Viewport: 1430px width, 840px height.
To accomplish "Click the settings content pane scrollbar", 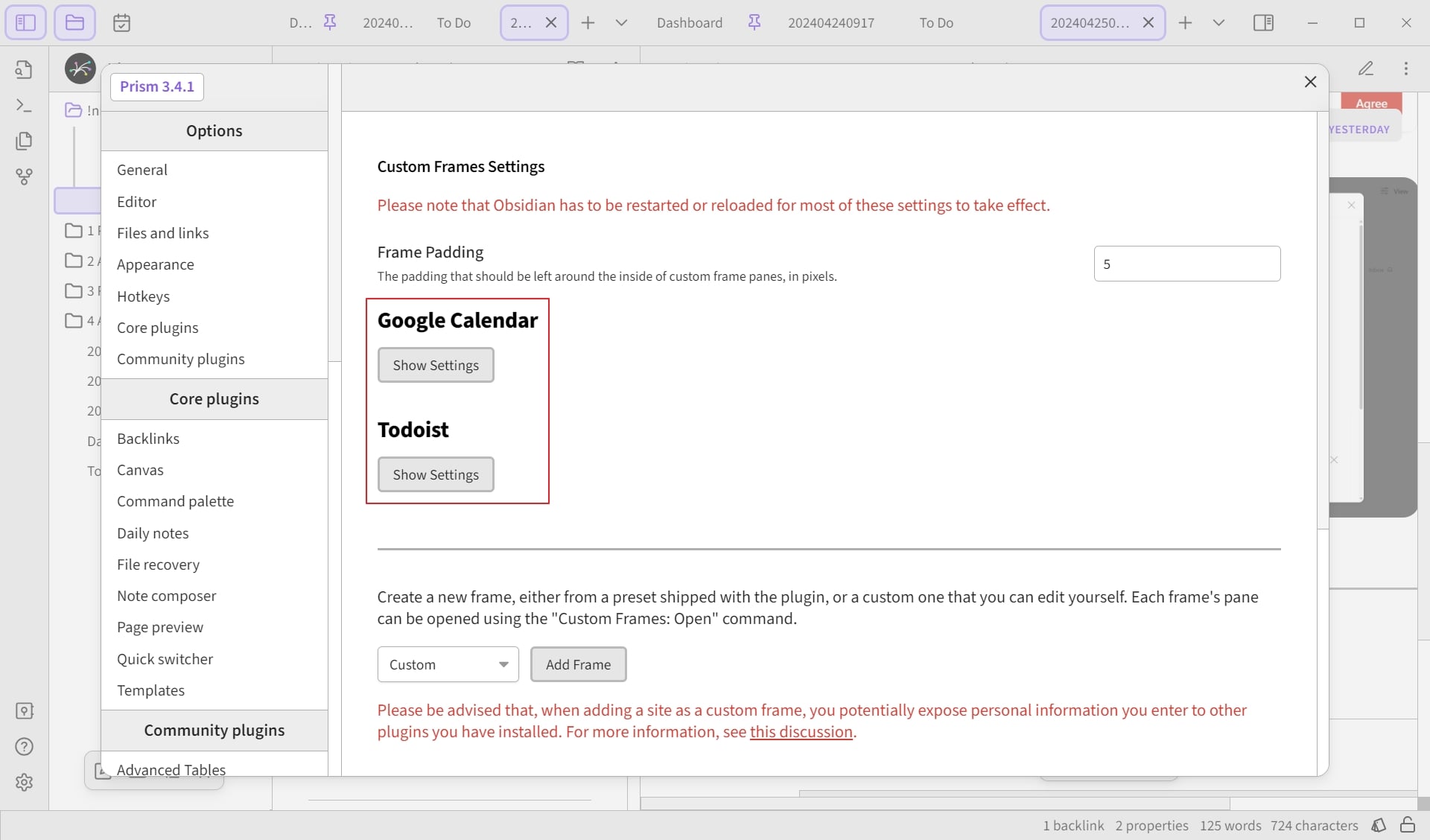I will tap(1323, 320).
